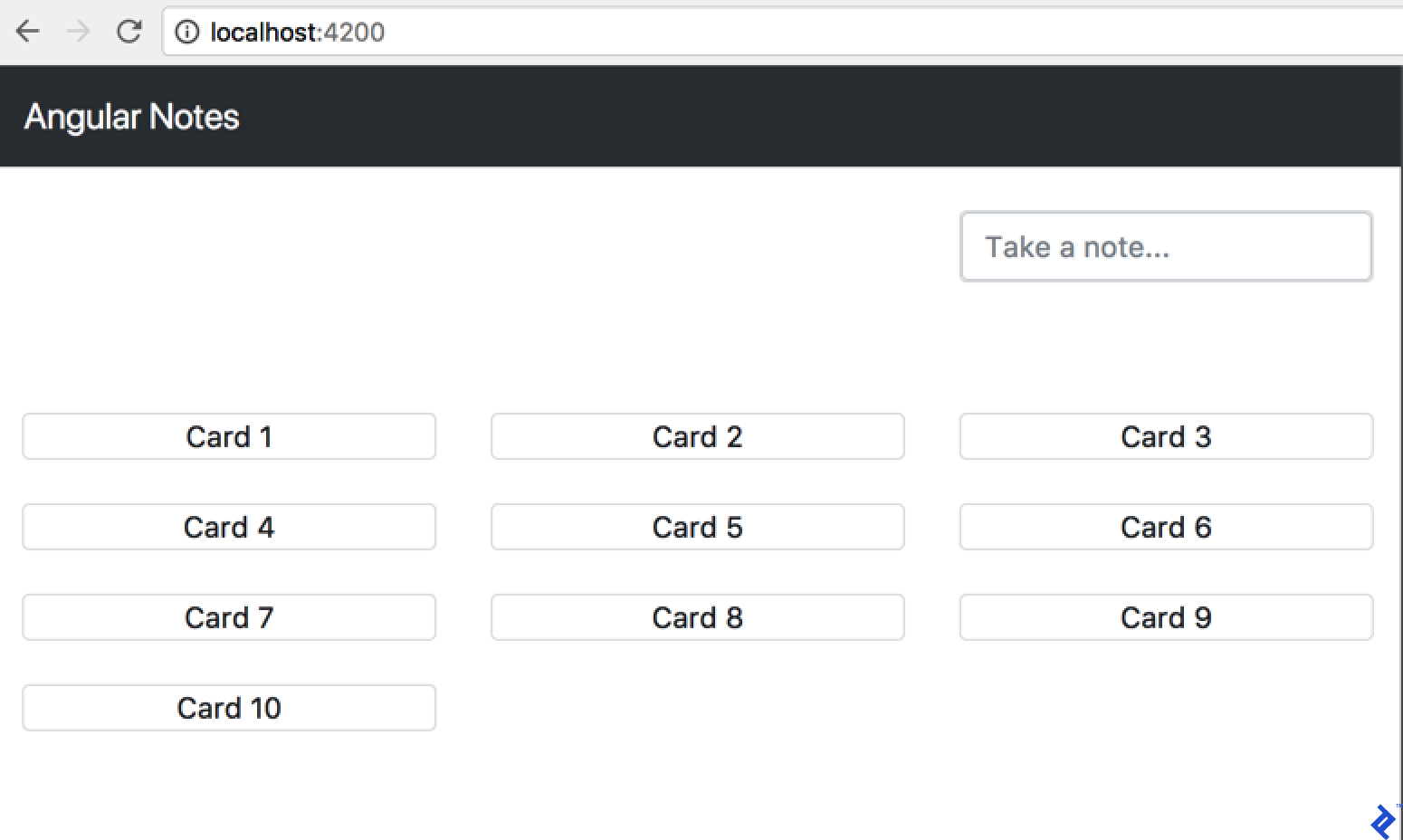Select Card 6
1403x840 pixels.
(1166, 528)
